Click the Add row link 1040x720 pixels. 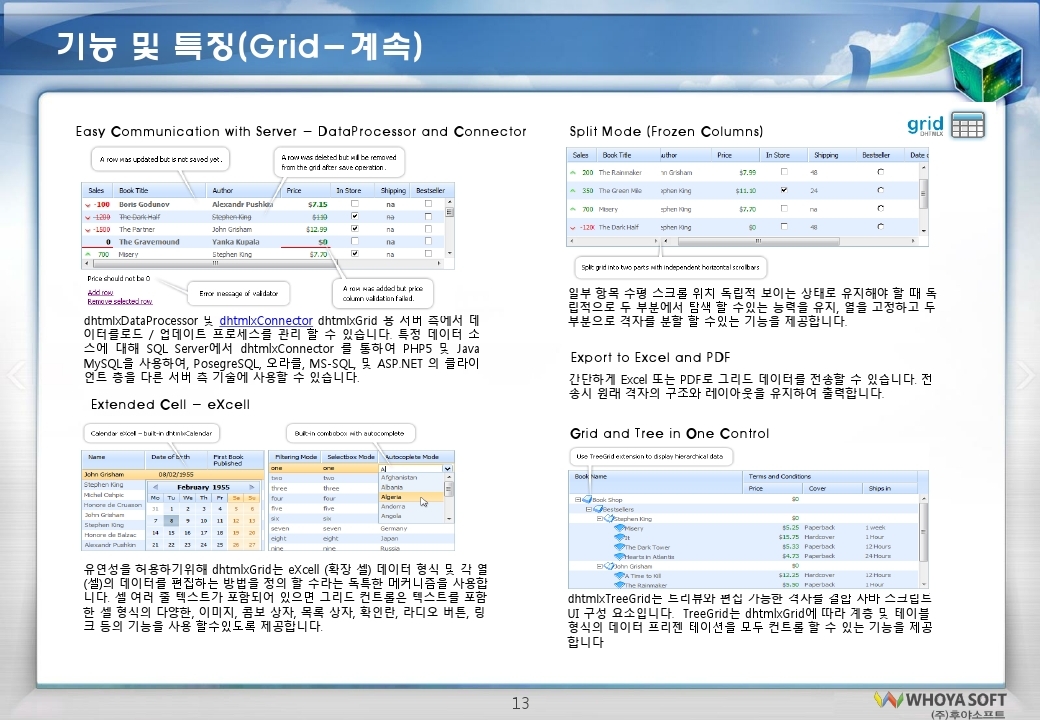pyautogui.click(x=100, y=292)
